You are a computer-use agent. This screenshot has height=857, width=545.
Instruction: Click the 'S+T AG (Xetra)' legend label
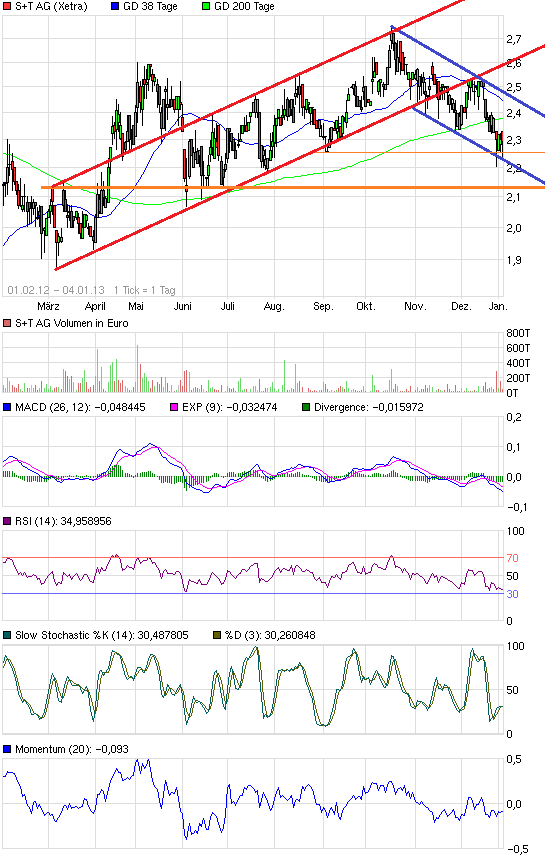pos(51,7)
